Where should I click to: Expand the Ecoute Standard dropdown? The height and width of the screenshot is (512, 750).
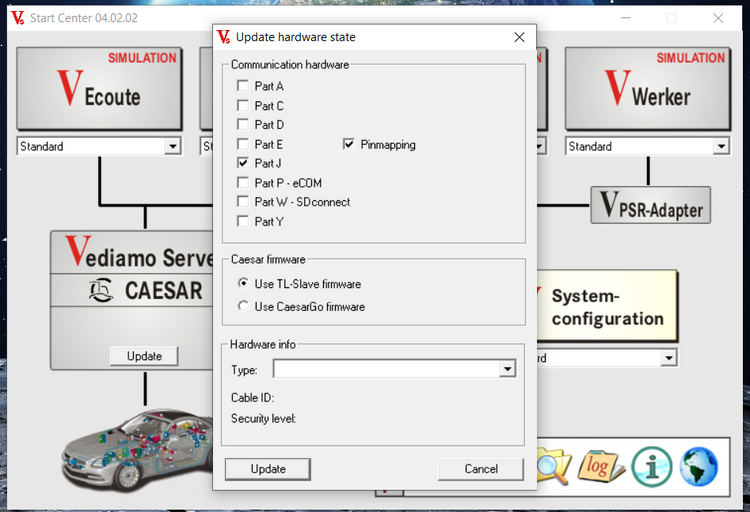(172, 146)
